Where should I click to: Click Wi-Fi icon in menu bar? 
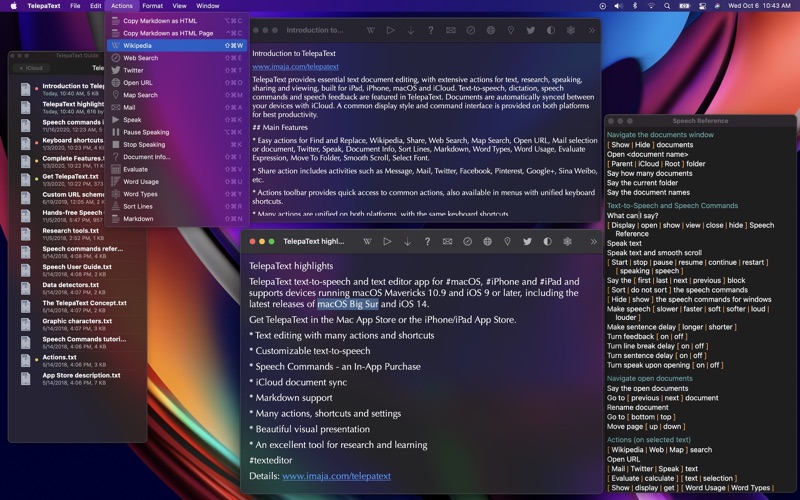tap(651, 6)
